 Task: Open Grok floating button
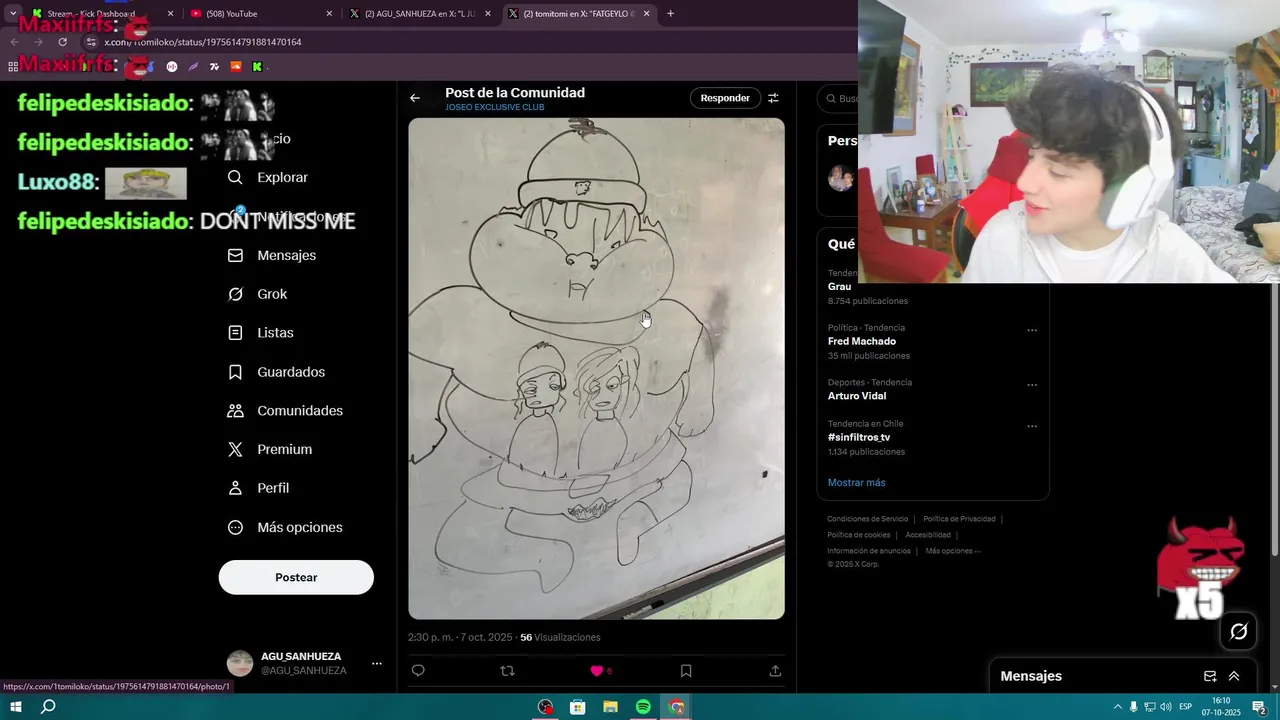coord(1239,631)
